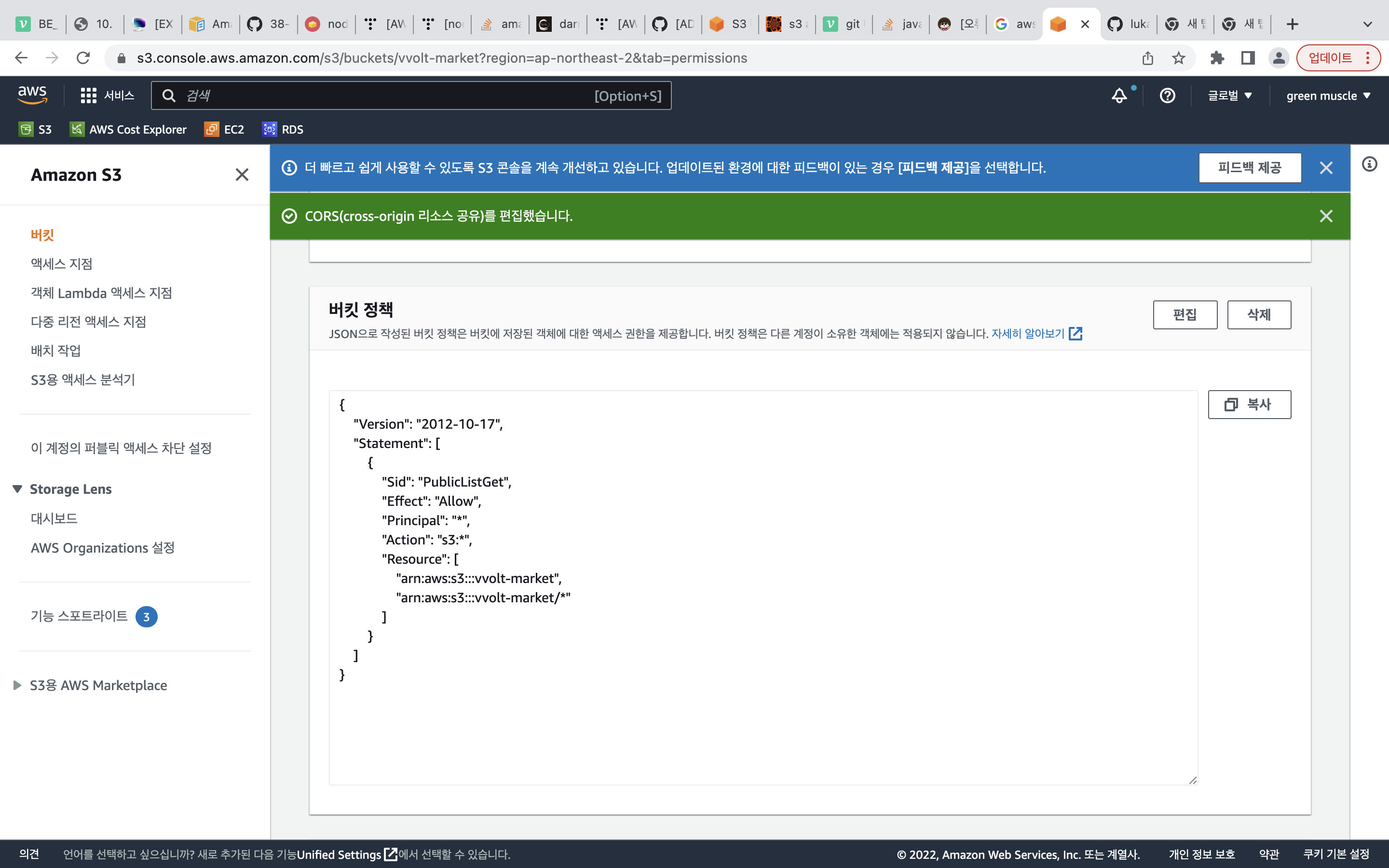The height and width of the screenshot is (868, 1389).
Task: Open the Chrome profile avatar
Action: pos(1279,58)
